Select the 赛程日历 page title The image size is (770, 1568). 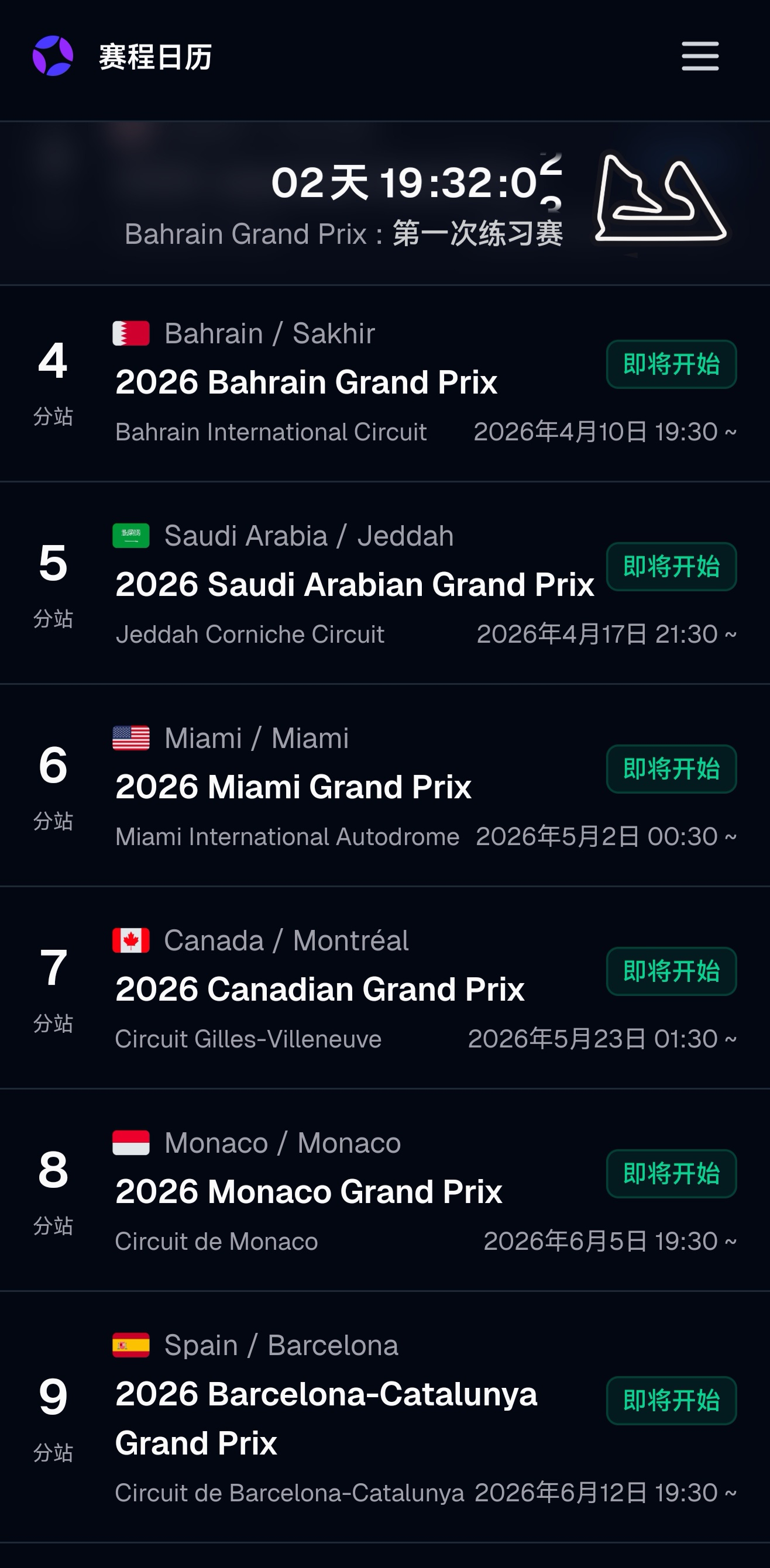[155, 57]
